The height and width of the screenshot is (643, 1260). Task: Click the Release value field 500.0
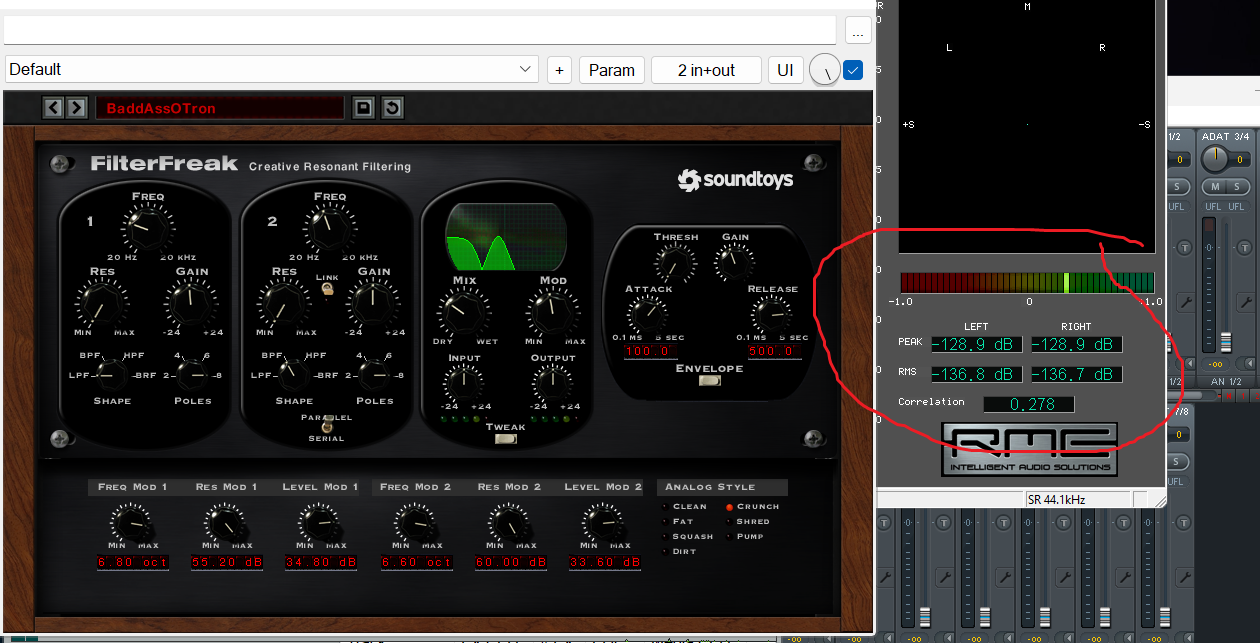pyautogui.click(x=775, y=351)
